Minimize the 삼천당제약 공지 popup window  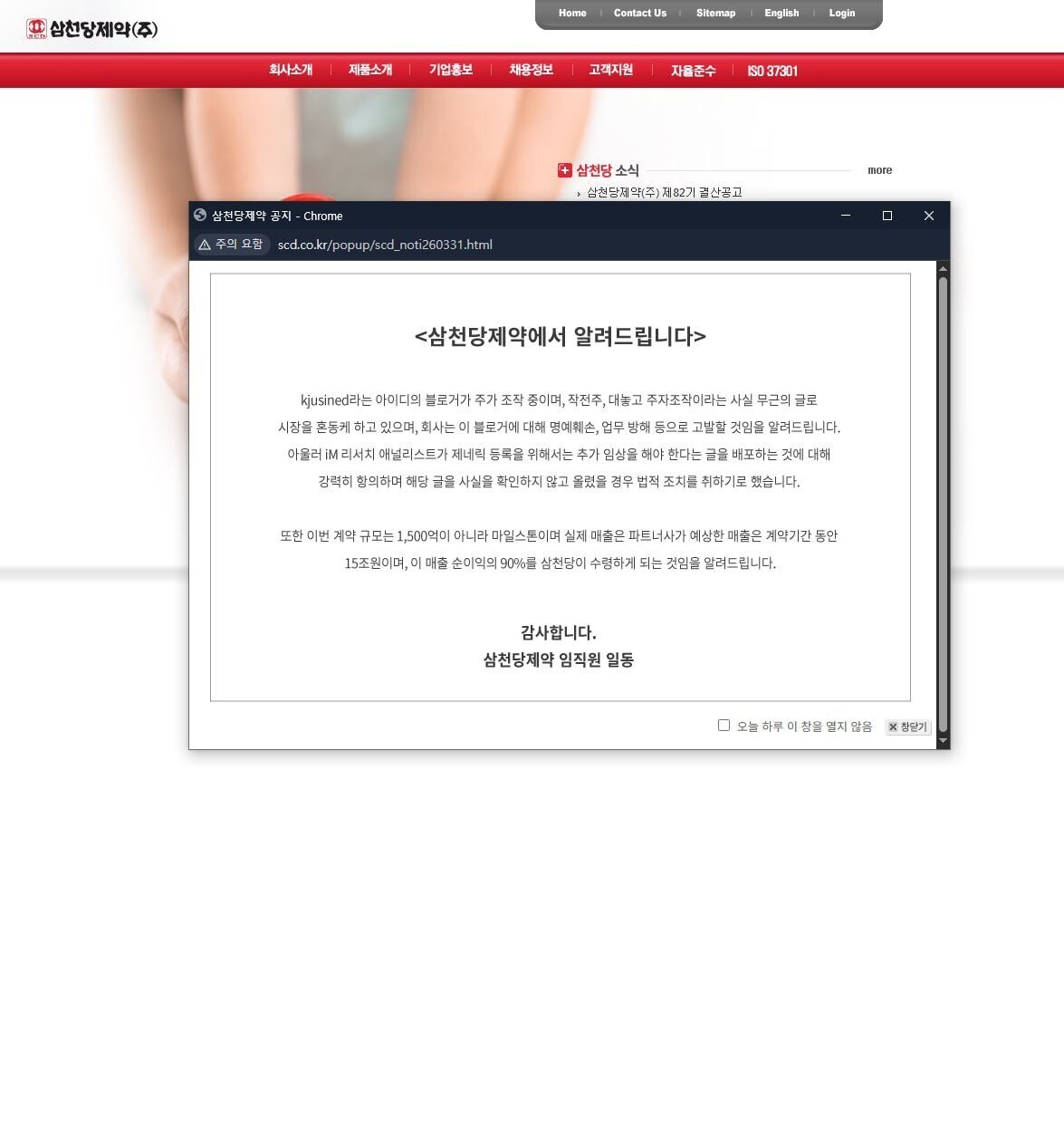pyautogui.click(x=846, y=216)
